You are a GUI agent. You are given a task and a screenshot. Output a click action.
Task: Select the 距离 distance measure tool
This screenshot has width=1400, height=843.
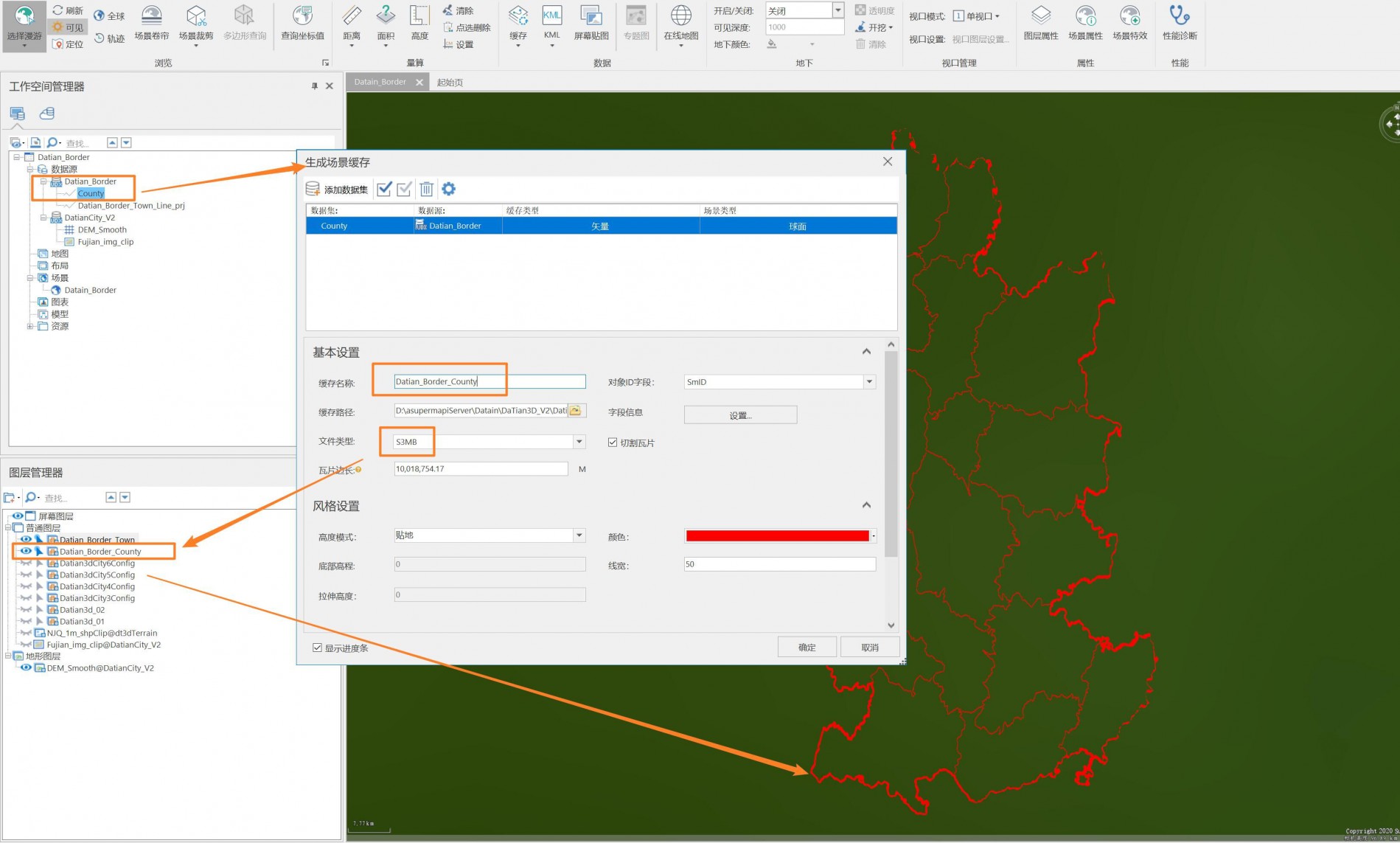coord(352,26)
